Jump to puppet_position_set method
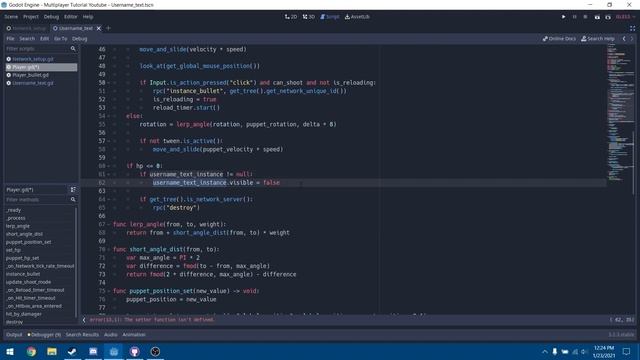640x360 pixels. [x=29, y=242]
